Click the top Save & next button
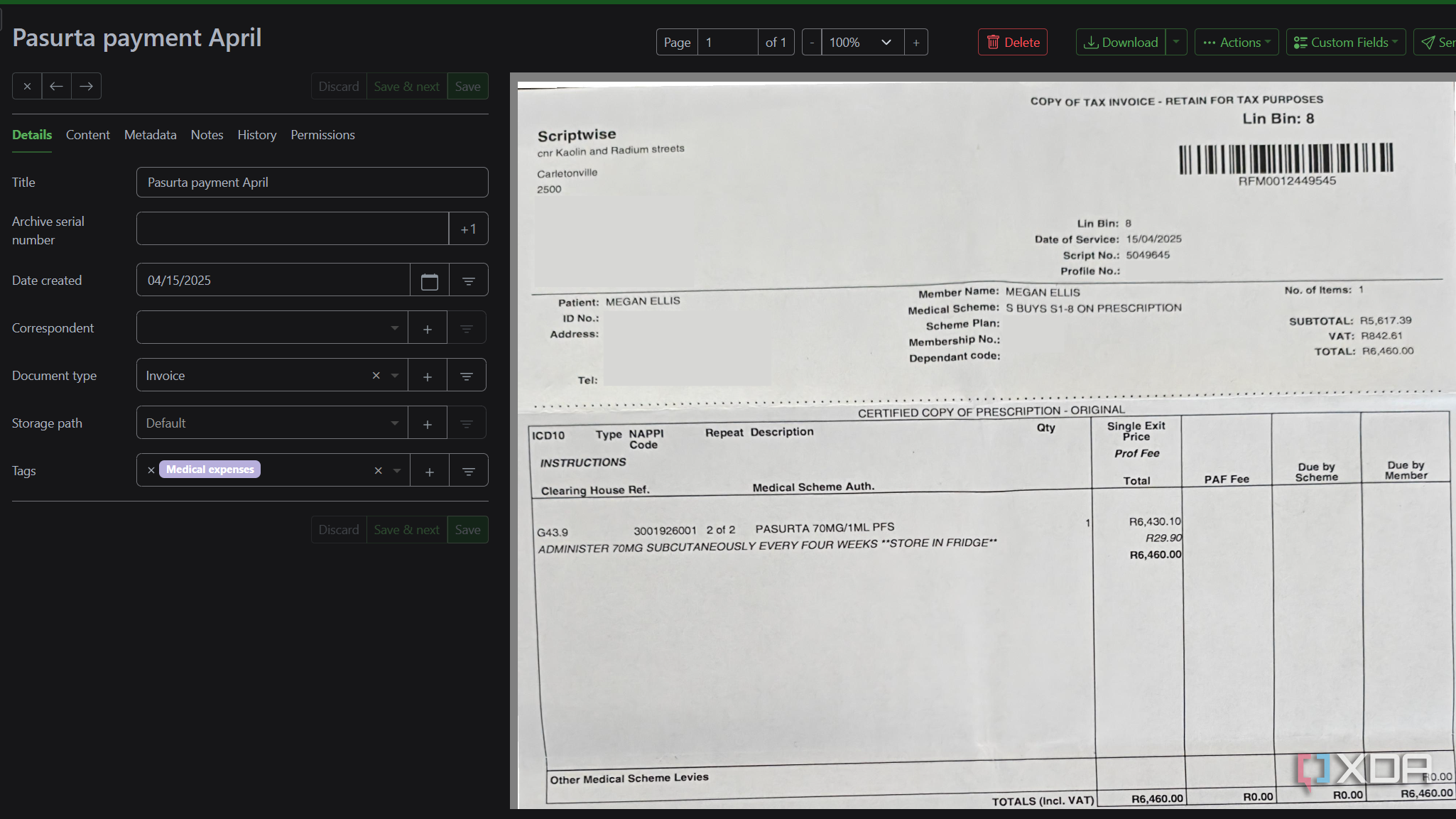This screenshot has width=1456, height=819. [x=407, y=86]
